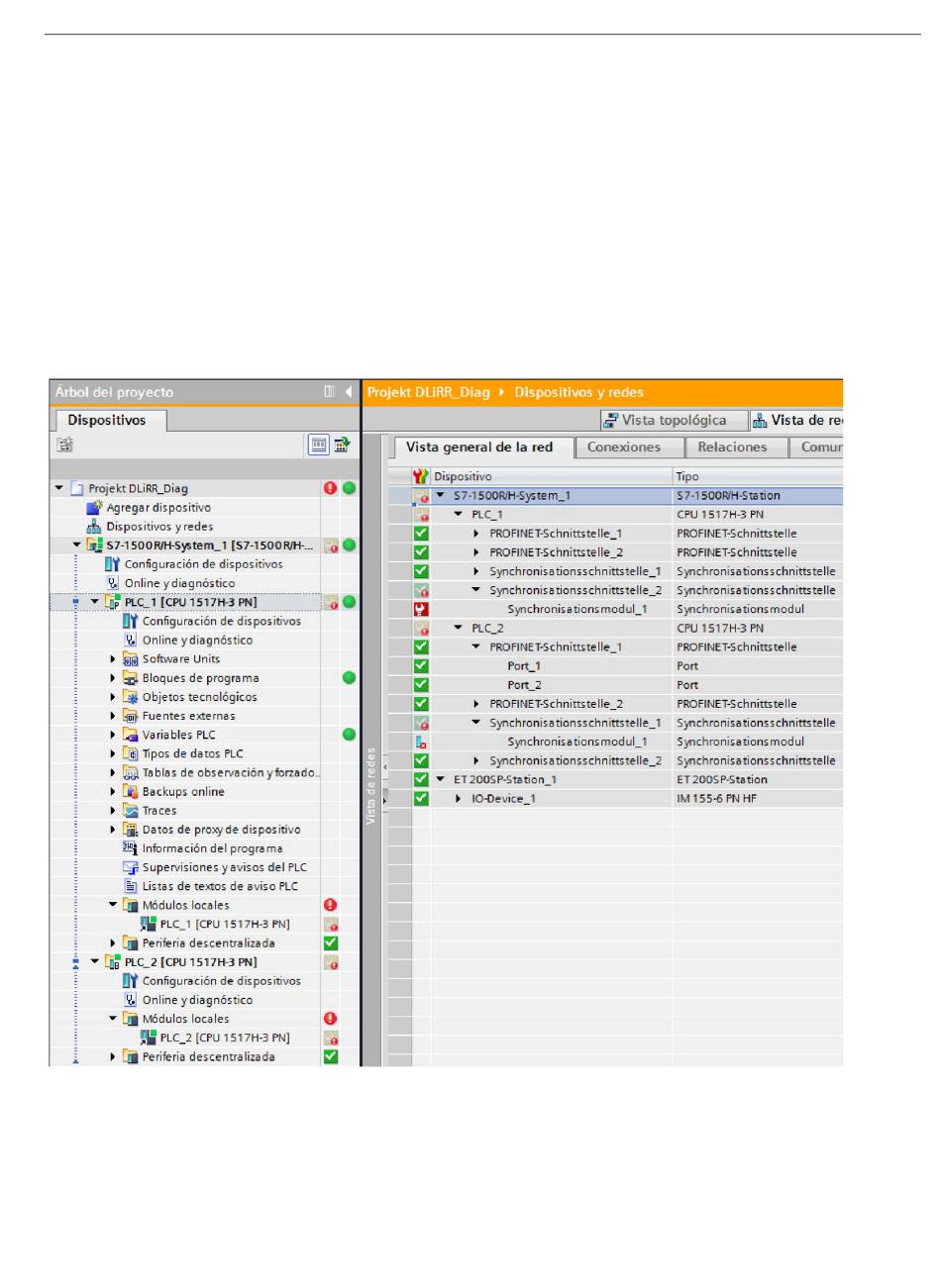Click green check for IO-Device_1 row
This screenshot has height=1288, width=941.
[x=421, y=799]
